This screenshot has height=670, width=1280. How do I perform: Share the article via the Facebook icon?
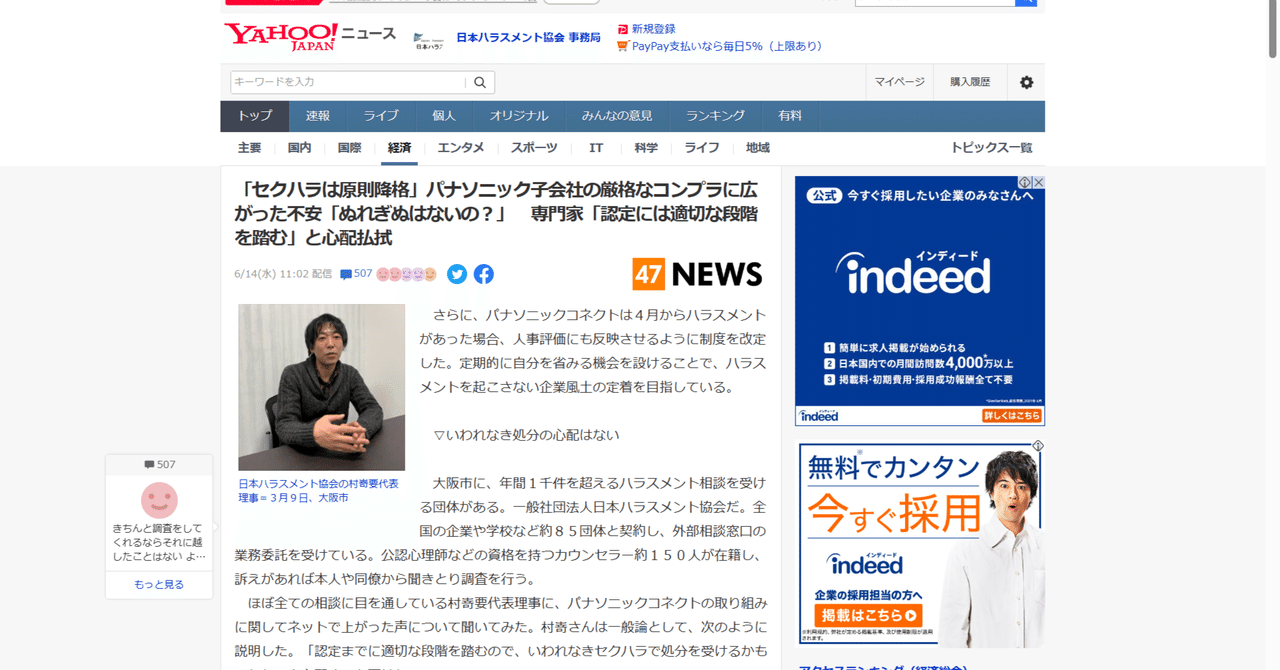483,274
